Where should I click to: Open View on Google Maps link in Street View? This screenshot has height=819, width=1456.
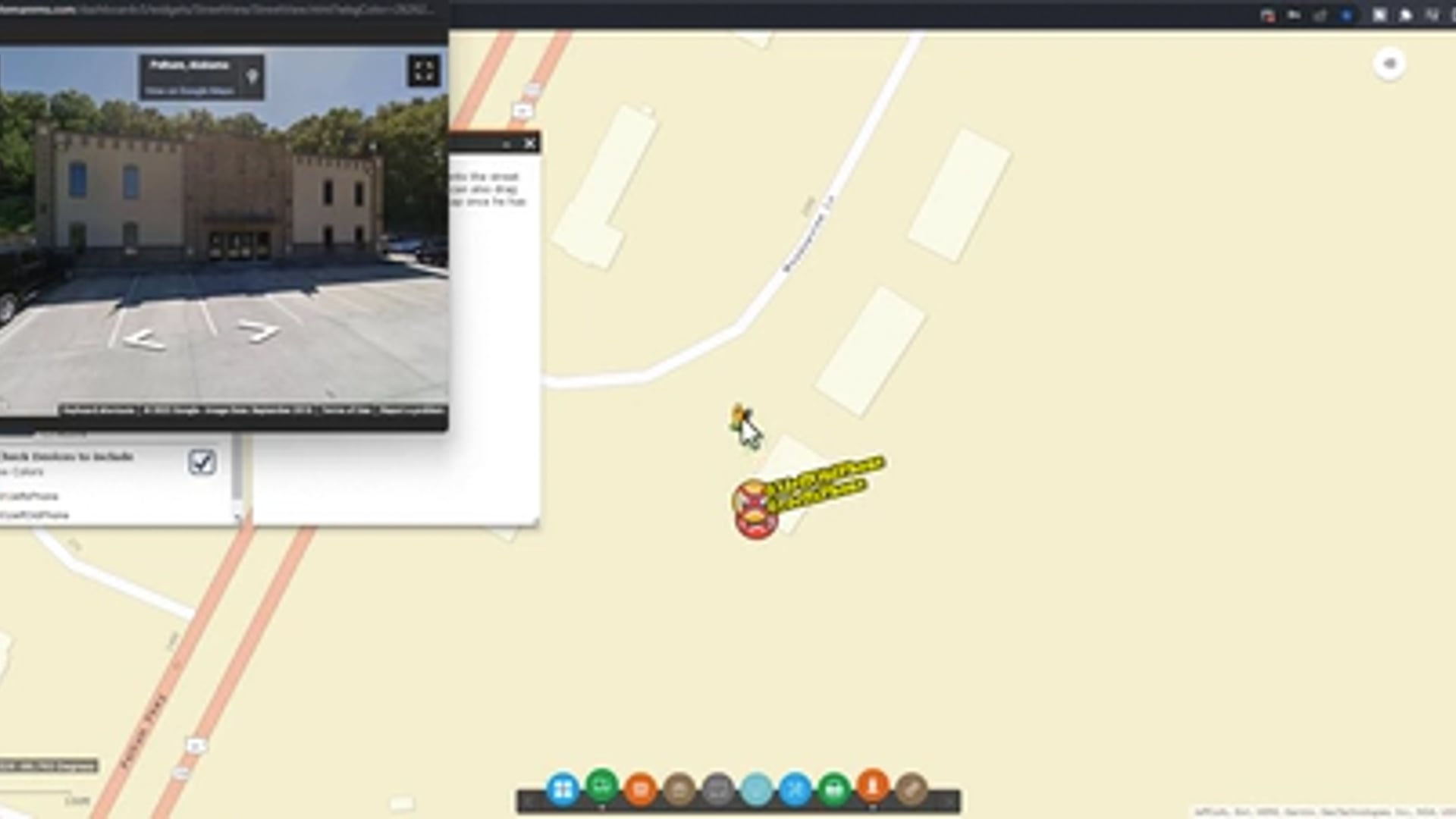[190, 91]
